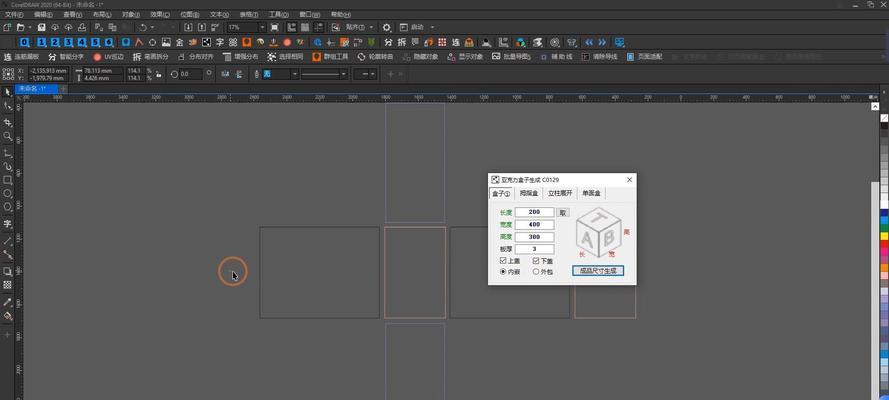Click the lock ratio padlock icon
The image size is (889, 400).
coord(158,74)
